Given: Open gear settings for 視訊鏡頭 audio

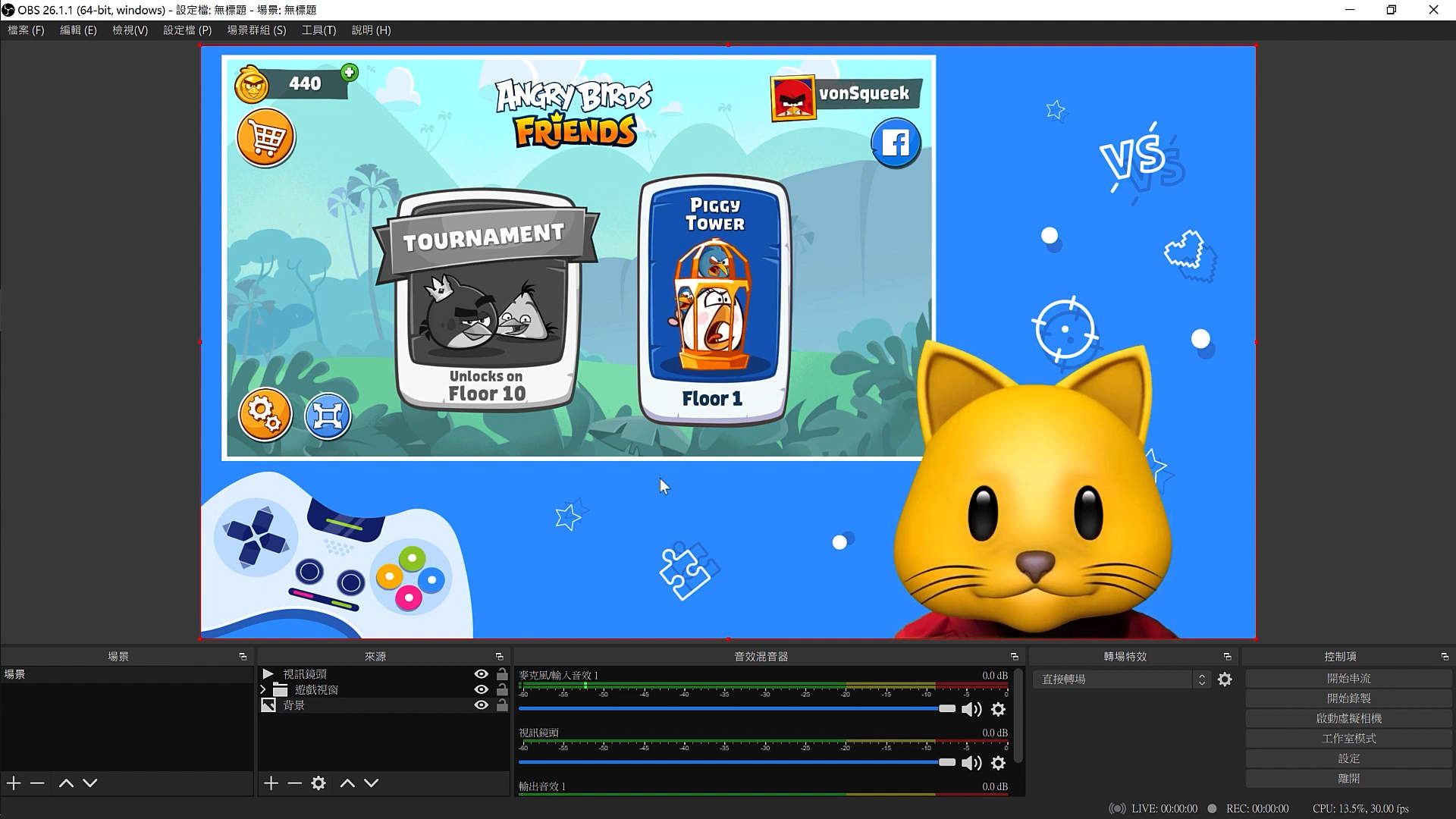Looking at the screenshot, I should [998, 763].
